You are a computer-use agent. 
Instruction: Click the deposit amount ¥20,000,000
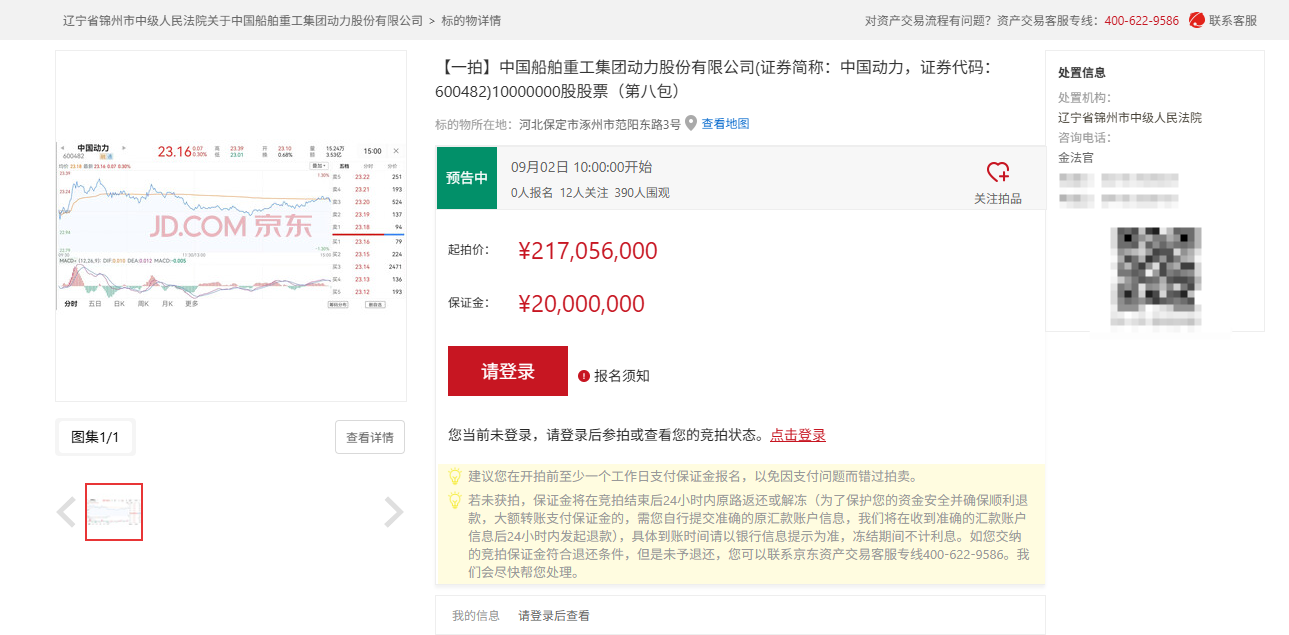pyautogui.click(x=581, y=304)
